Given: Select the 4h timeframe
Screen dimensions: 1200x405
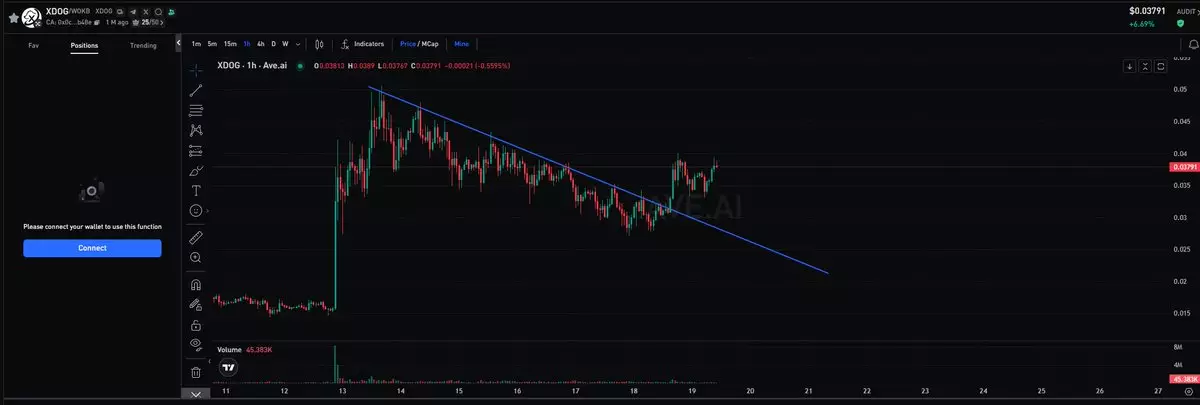Looking at the screenshot, I should 260,44.
